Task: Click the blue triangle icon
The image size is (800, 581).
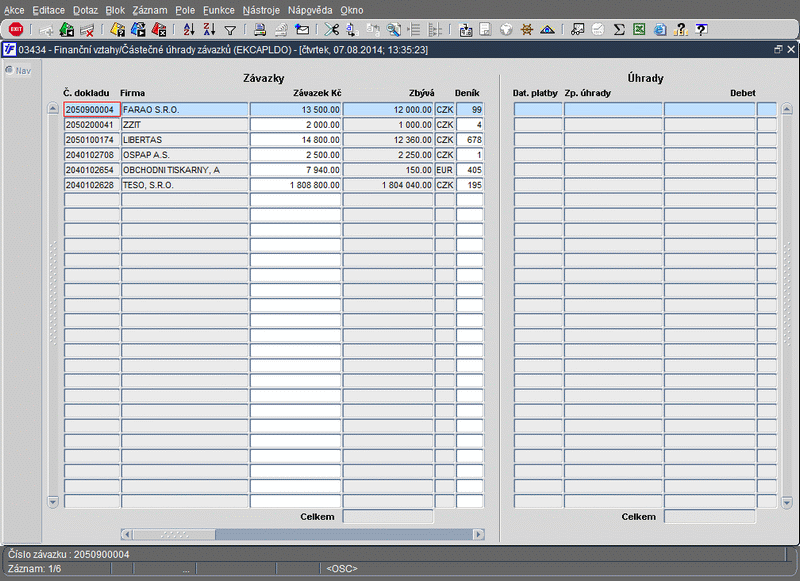Action: click(547, 30)
